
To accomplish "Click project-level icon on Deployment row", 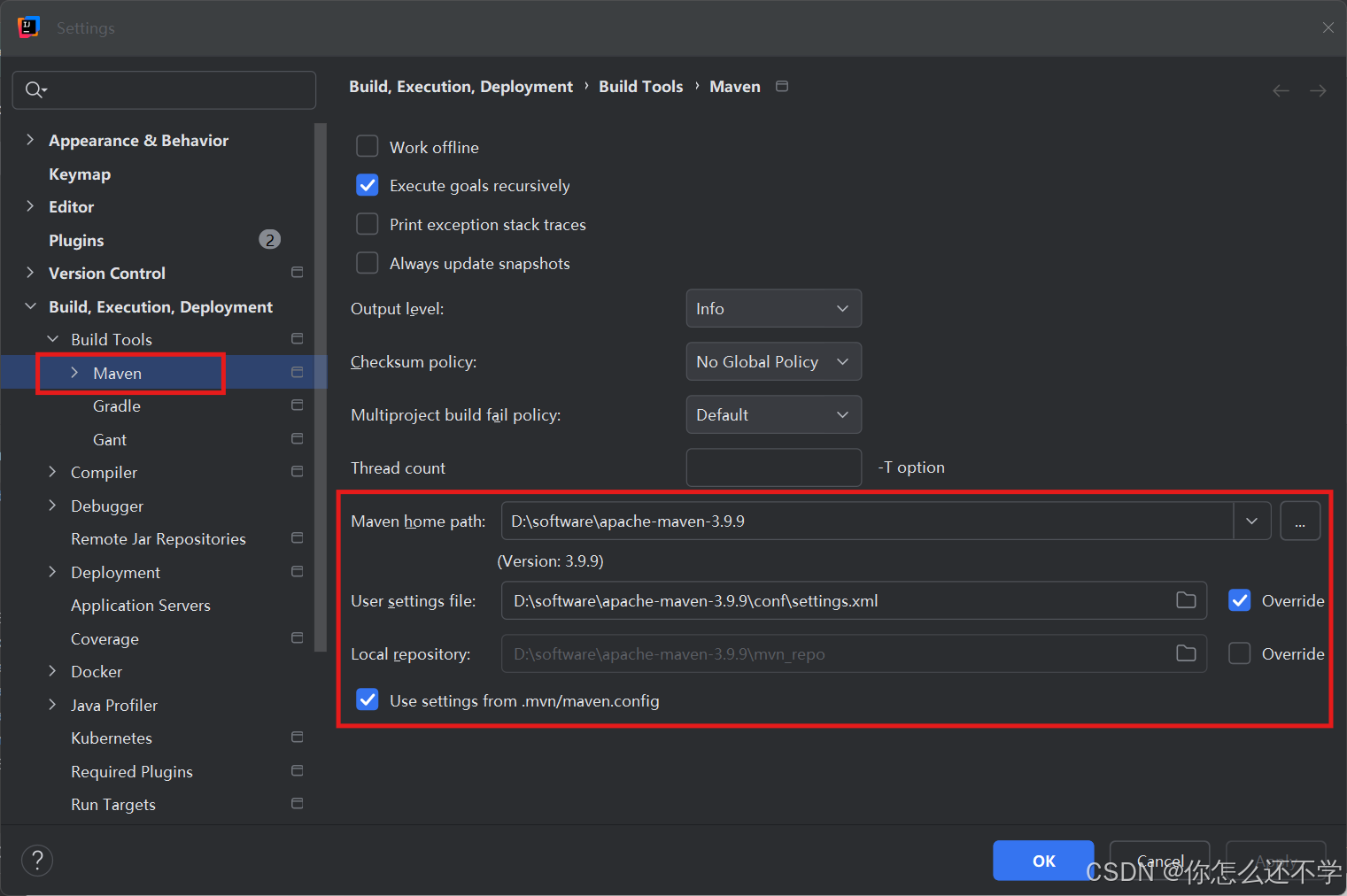I will [x=298, y=571].
